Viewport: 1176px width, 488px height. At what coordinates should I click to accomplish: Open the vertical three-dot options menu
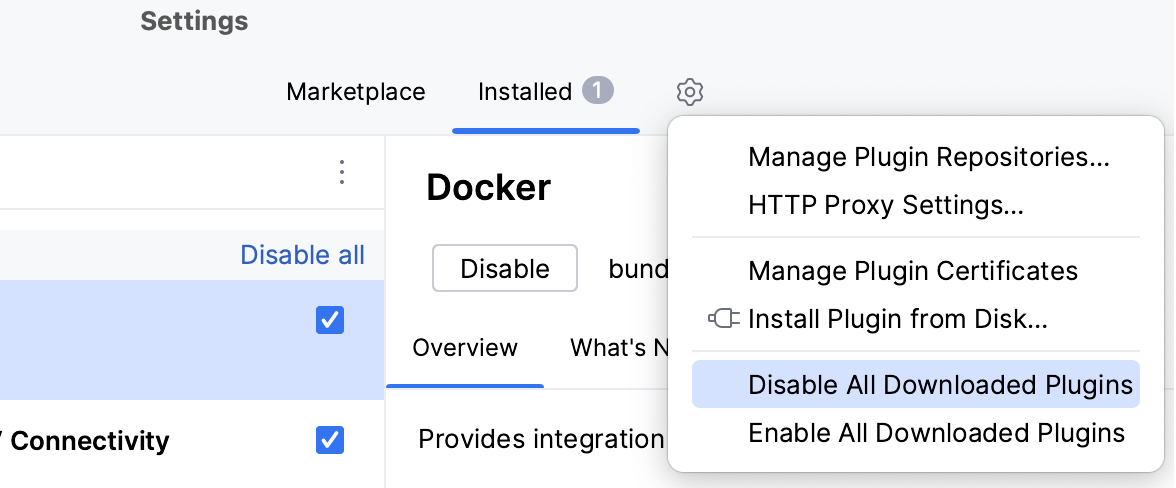pyautogui.click(x=342, y=172)
